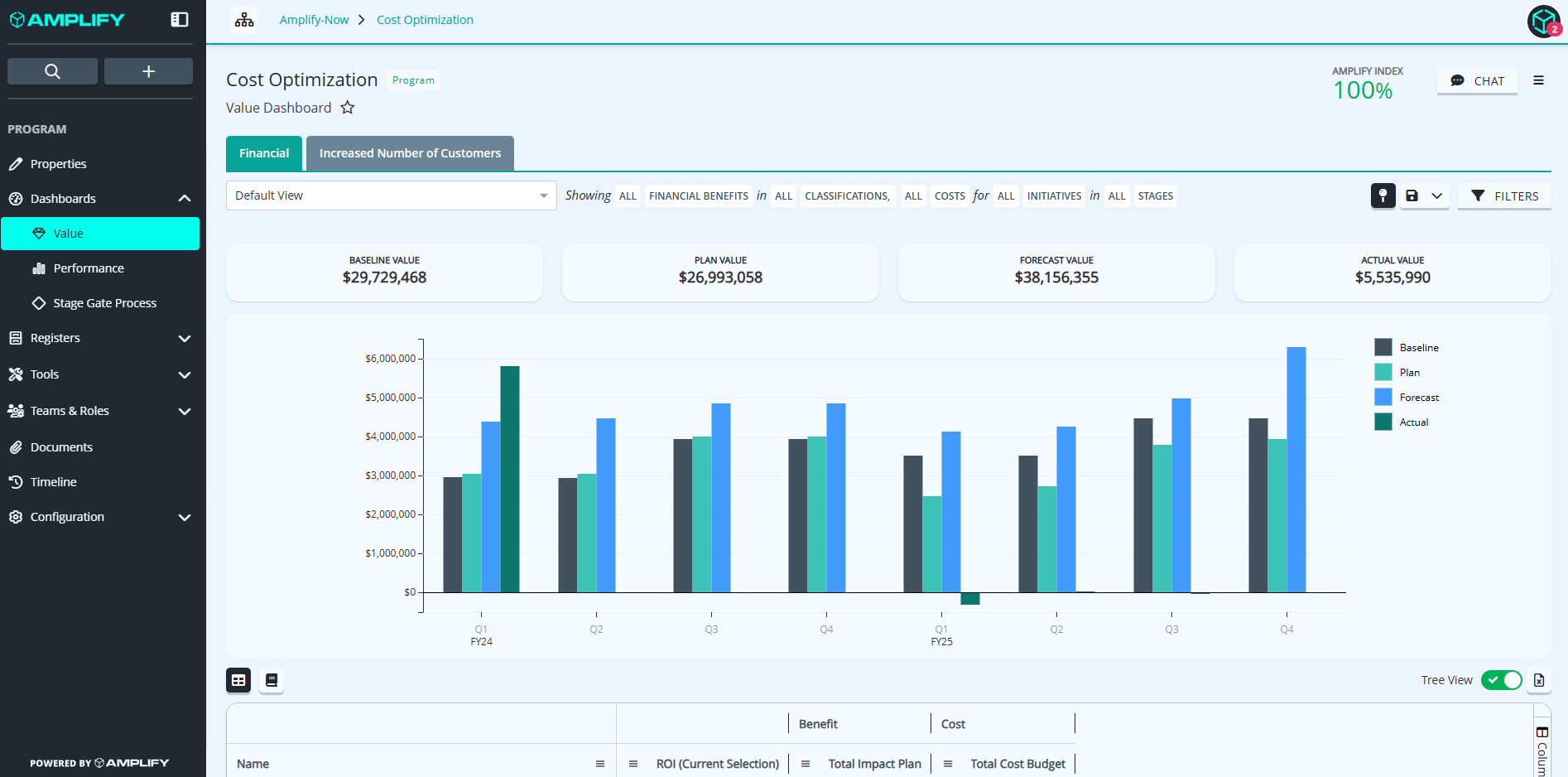Image resolution: width=1568 pixels, height=777 pixels.
Task: Open the hamburger menu next to Chat
Action: [x=1538, y=80]
